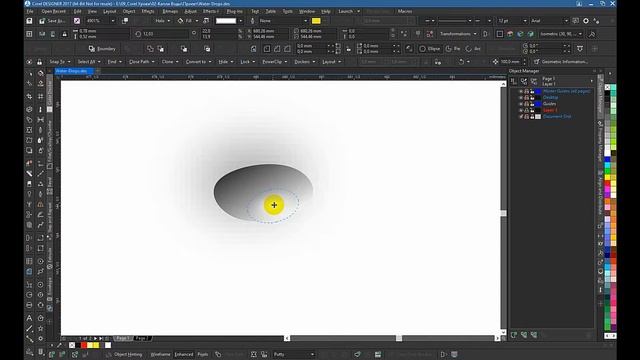The width and height of the screenshot is (640, 360).
Task: Open the Dockers toolbar button
Action: click(304, 62)
